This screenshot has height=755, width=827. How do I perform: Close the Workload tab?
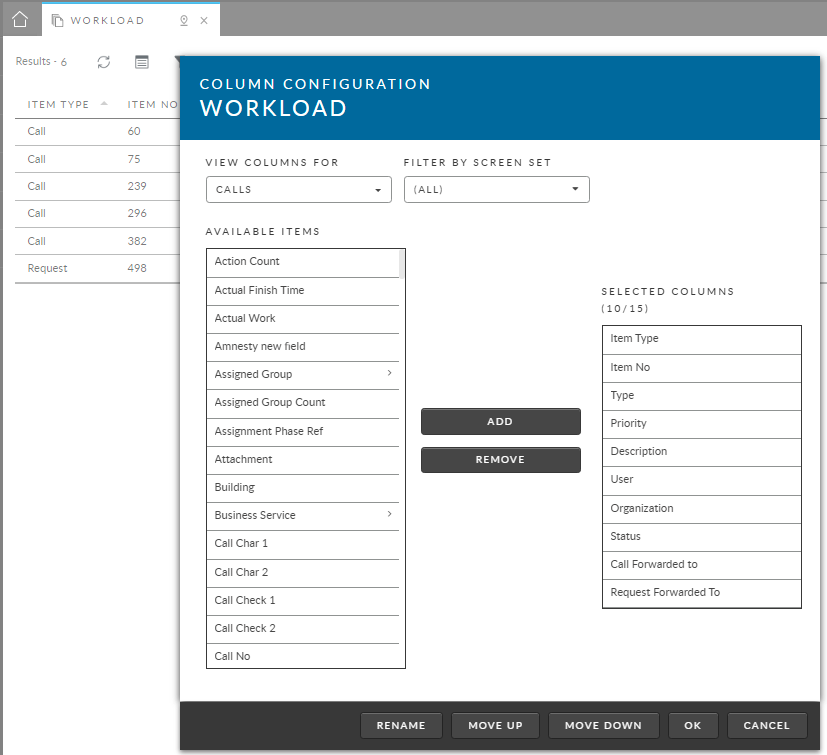205,20
